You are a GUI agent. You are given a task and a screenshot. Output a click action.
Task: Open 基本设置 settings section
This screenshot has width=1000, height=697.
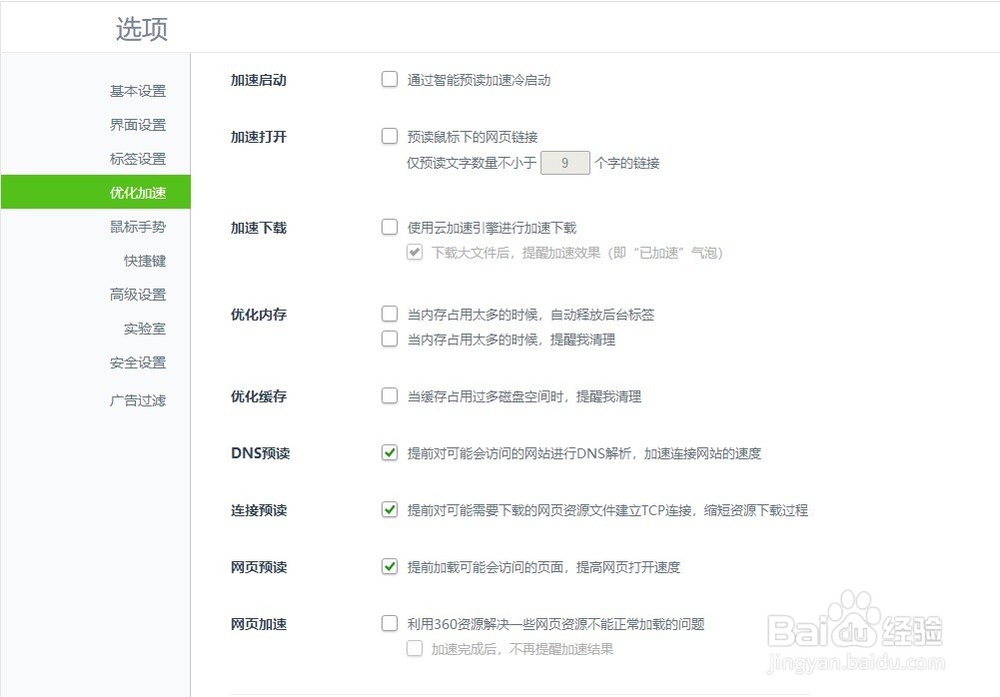[137, 90]
